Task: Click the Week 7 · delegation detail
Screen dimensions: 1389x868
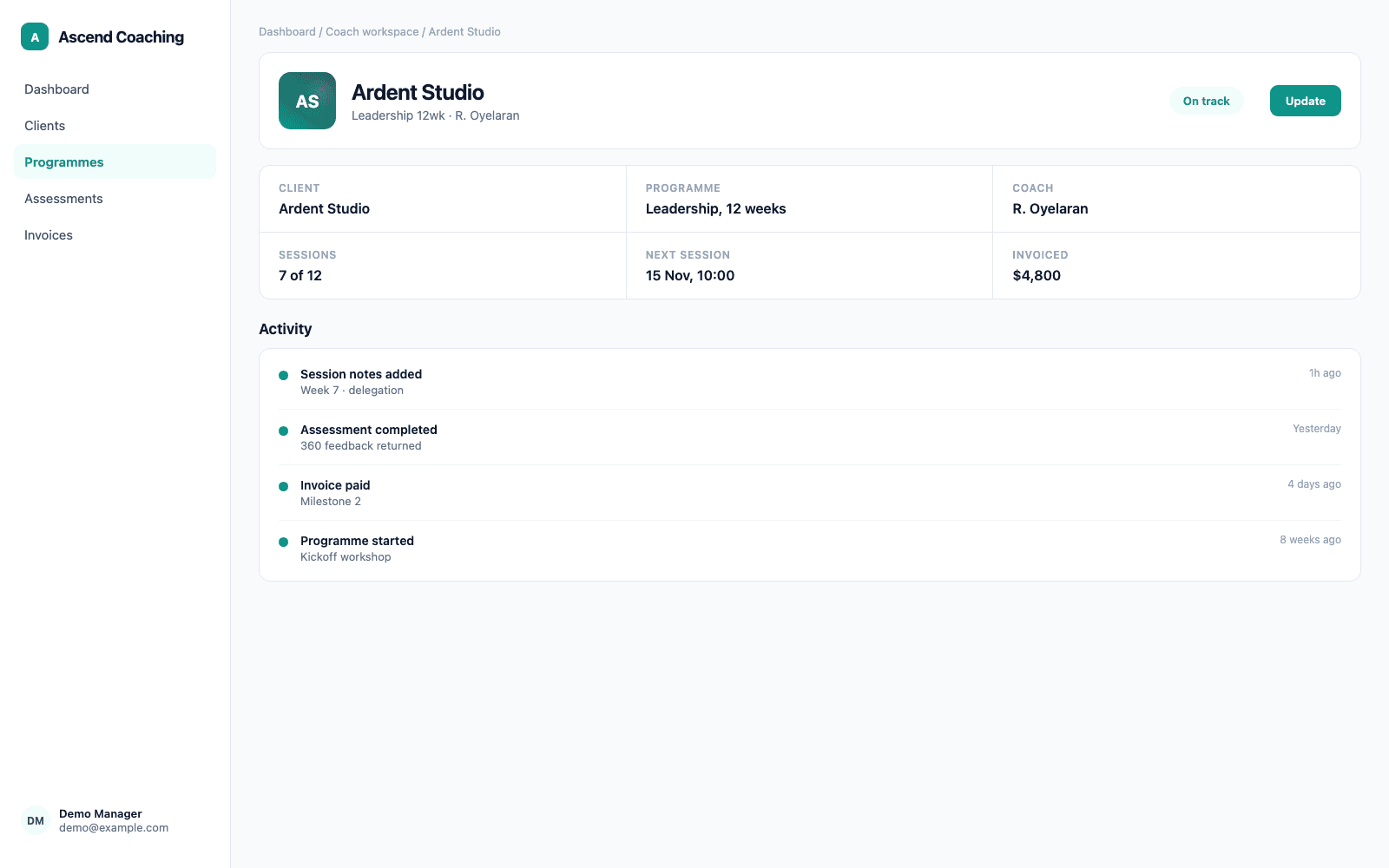Action: click(x=352, y=391)
